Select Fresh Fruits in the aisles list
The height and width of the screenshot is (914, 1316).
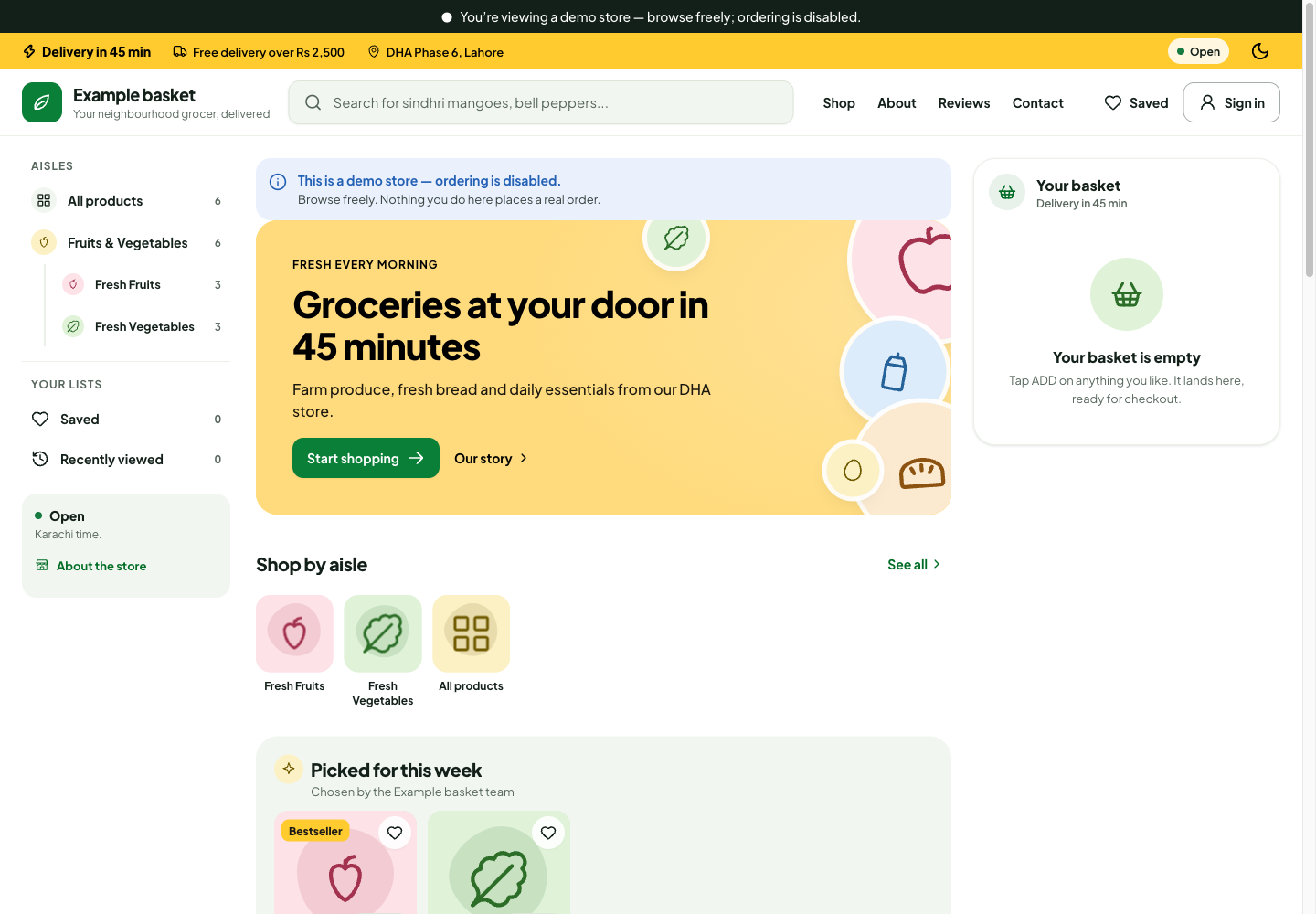pyautogui.click(x=141, y=284)
